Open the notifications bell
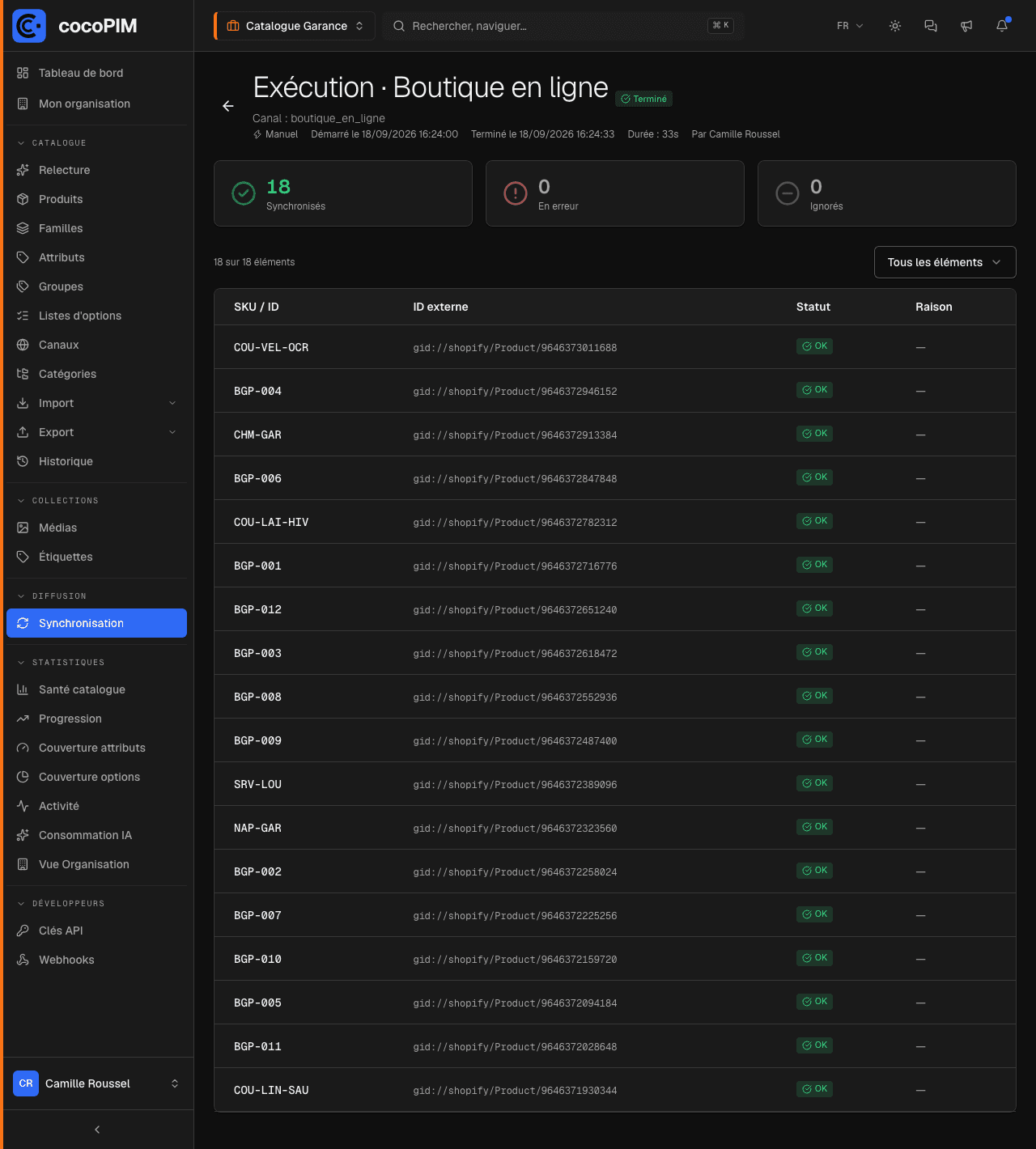This screenshot has height=1149, width=1036. pyautogui.click(x=1002, y=26)
